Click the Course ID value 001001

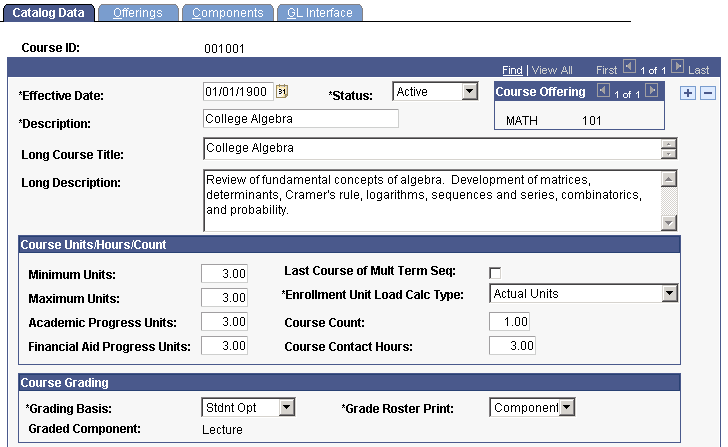[x=224, y=49]
